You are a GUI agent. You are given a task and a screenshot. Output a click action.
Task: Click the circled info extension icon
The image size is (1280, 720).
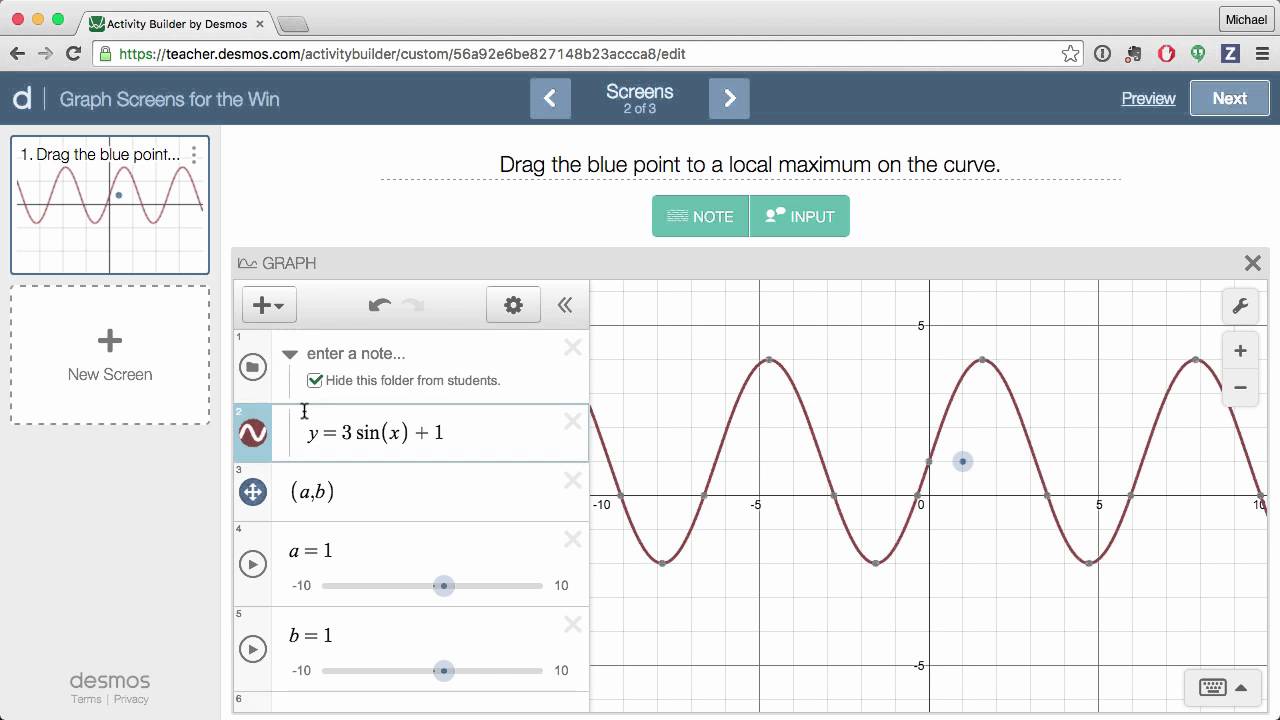[x=1102, y=54]
